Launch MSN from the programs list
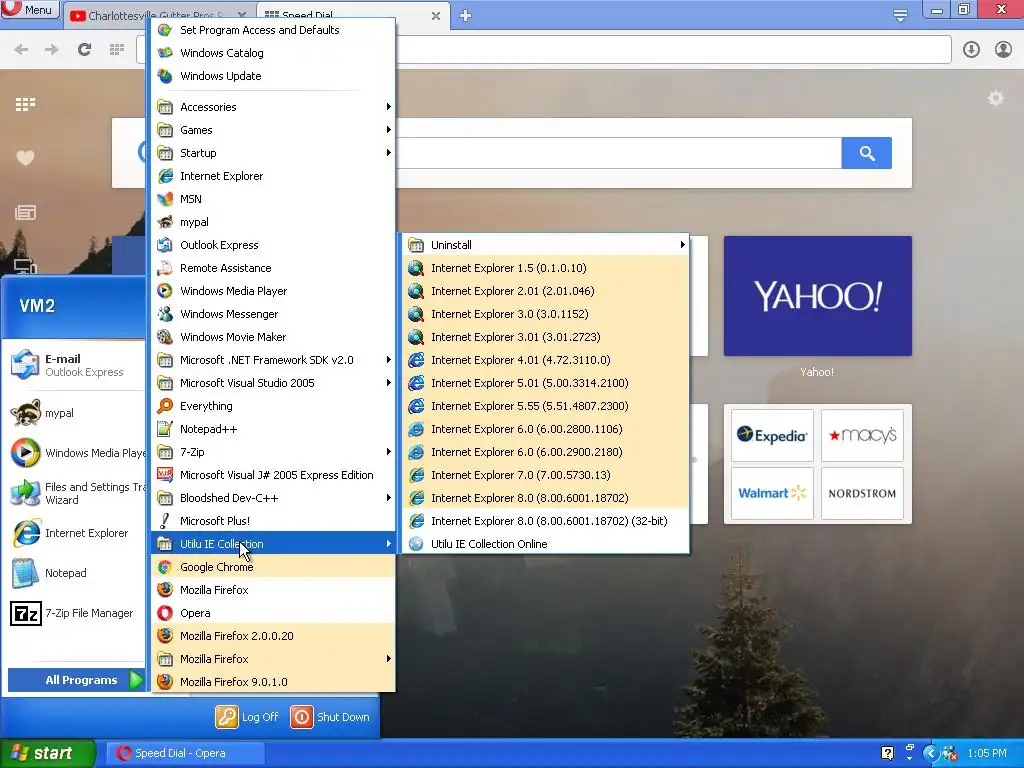1024x768 pixels. [273, 199]
